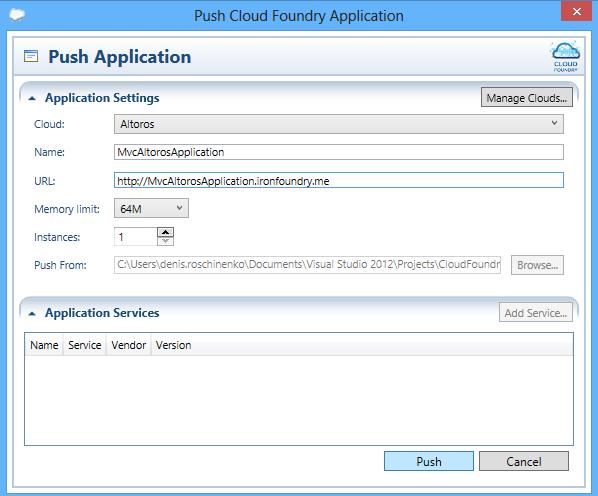Image resolution: width=598 pixels, height=496 pixels.
Task: Sort services by Name column header
Action: (44, 345)
